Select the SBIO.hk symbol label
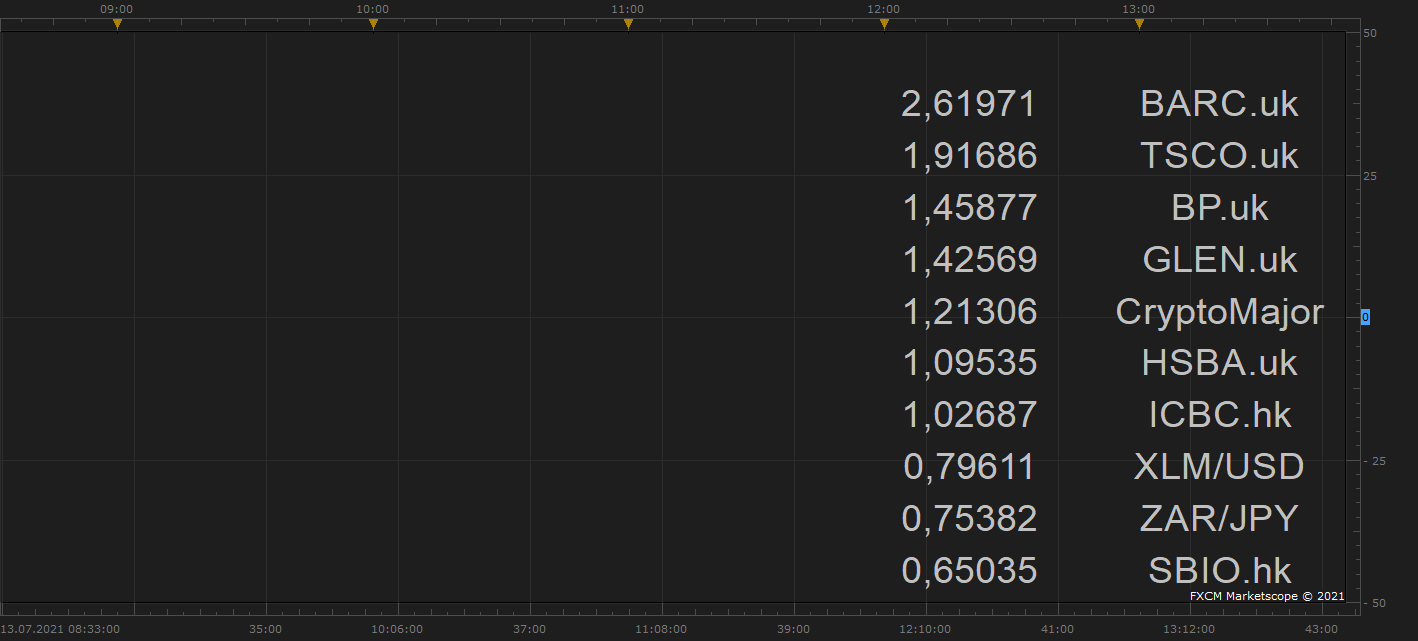The height and width of the screenshot is (641, 1418). [x=1219, y=571]
